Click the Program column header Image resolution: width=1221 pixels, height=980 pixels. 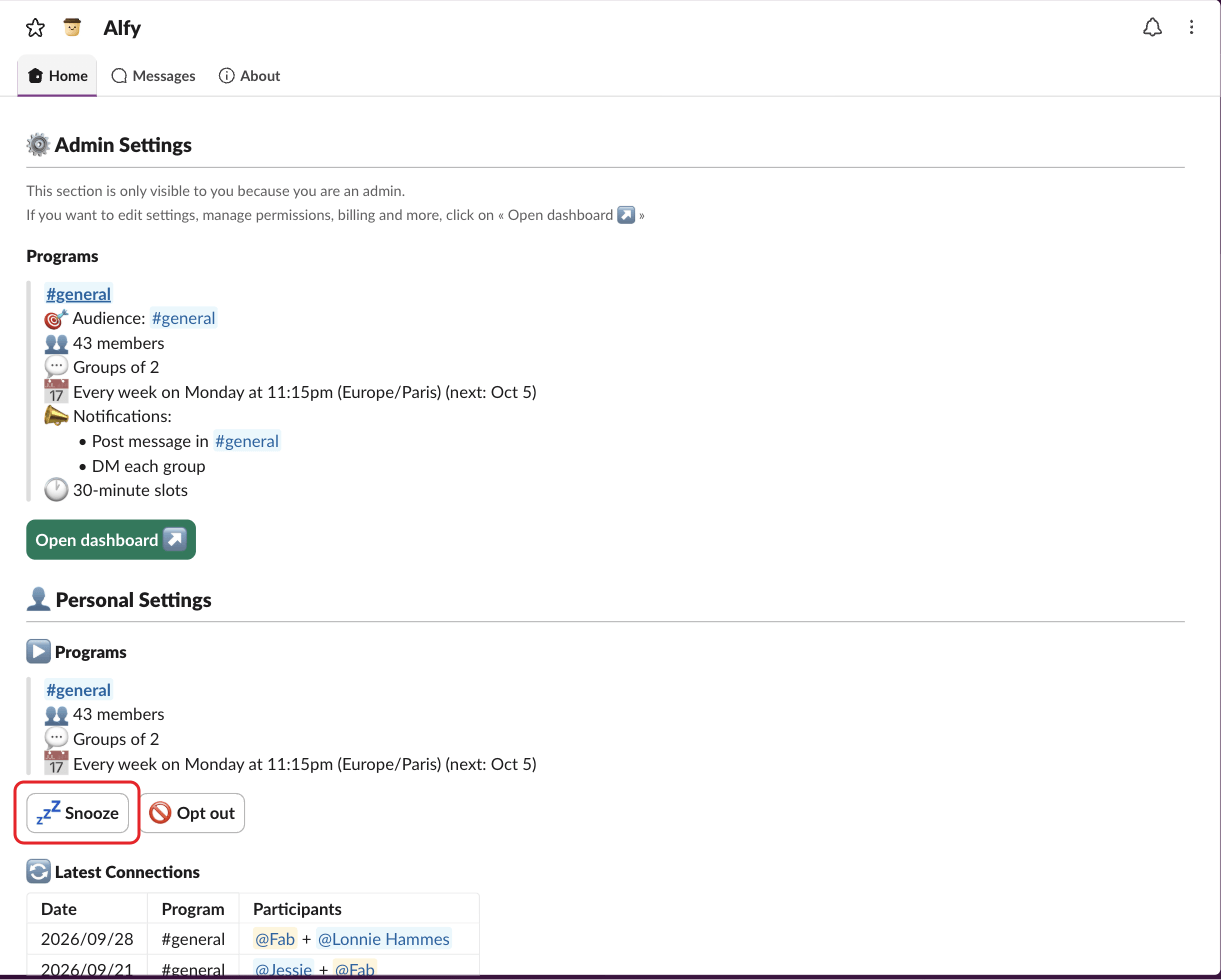[193, 909]
